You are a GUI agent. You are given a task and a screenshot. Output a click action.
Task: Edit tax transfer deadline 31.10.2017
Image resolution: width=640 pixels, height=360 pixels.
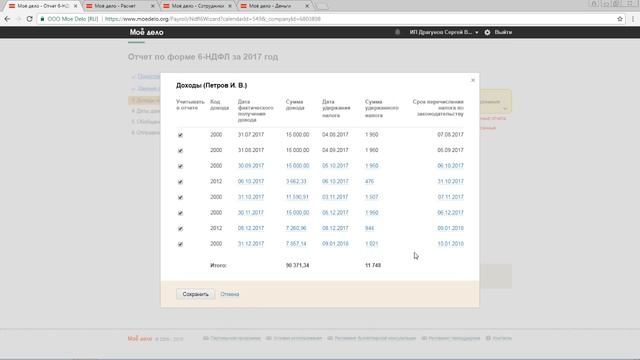click(x=451, y=181)
